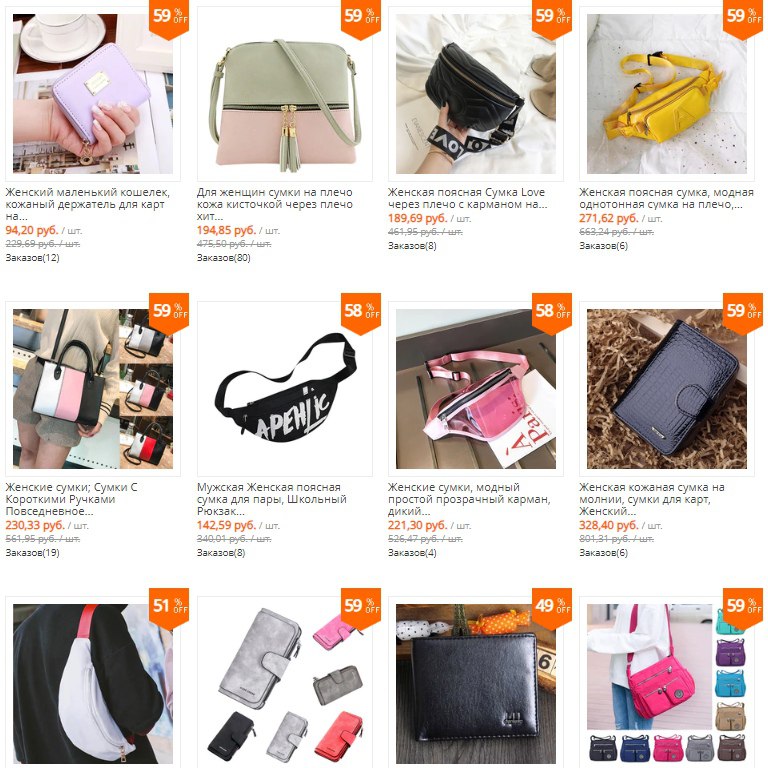768x768 pixels.
Task: Click the 58% OFF badge on transparent bag
Action: [552, 313]
